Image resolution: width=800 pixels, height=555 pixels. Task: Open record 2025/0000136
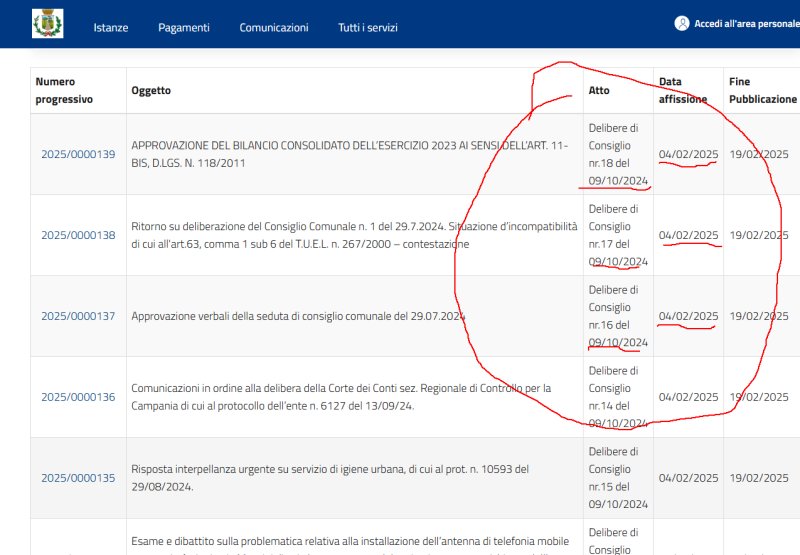tap(78, 397)
